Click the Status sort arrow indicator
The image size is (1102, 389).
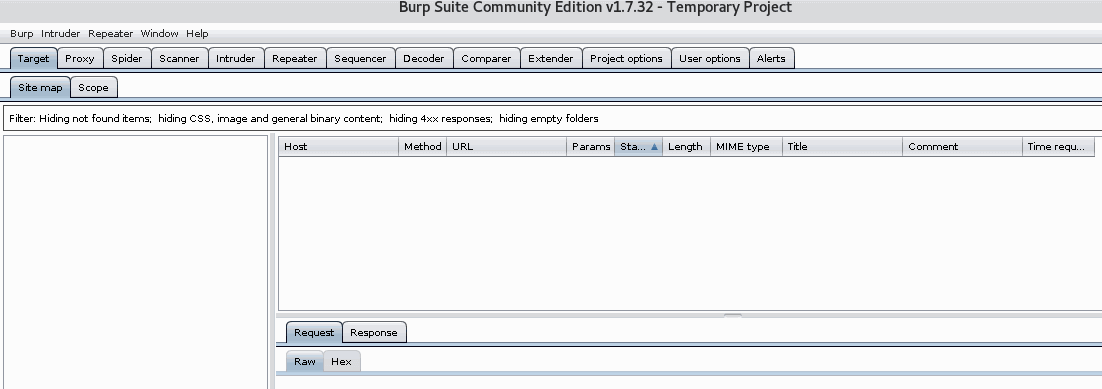(654, 147)
